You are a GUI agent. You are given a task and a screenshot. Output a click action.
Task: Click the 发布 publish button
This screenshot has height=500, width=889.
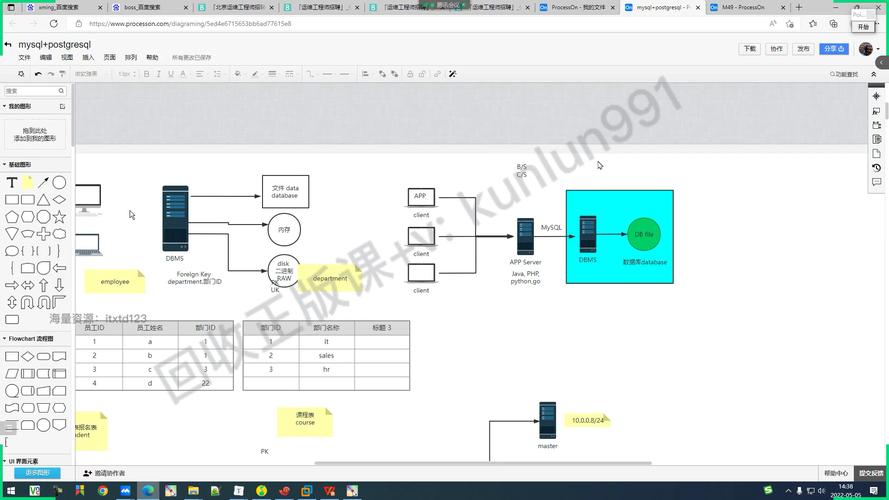point(803,49)
